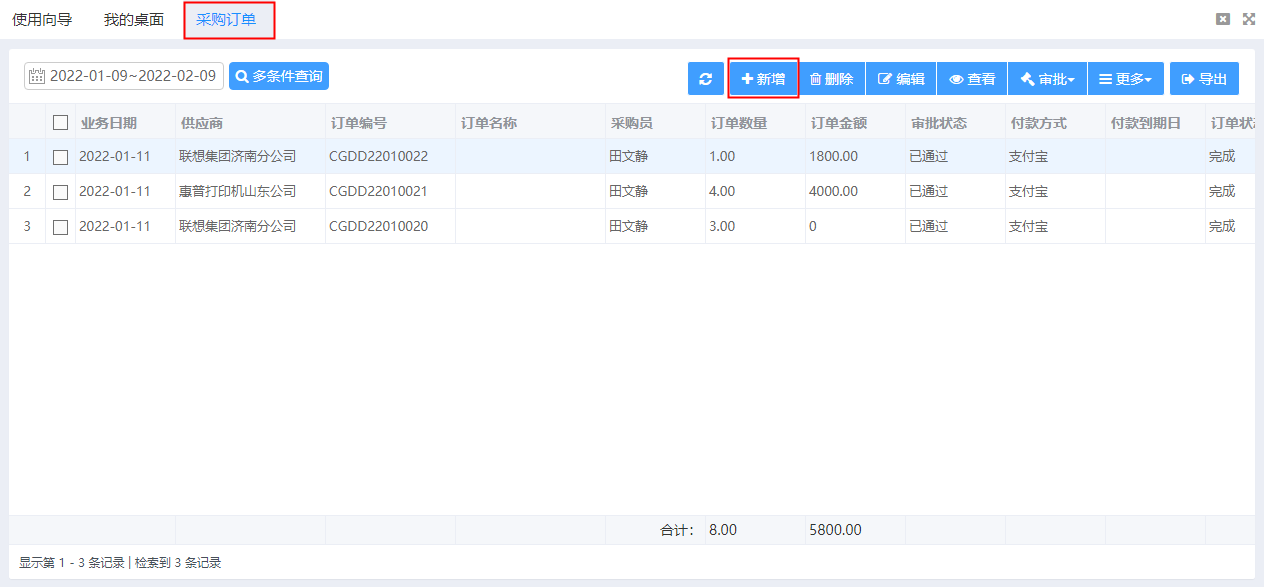Click the 新增 add button

[763, 79]
